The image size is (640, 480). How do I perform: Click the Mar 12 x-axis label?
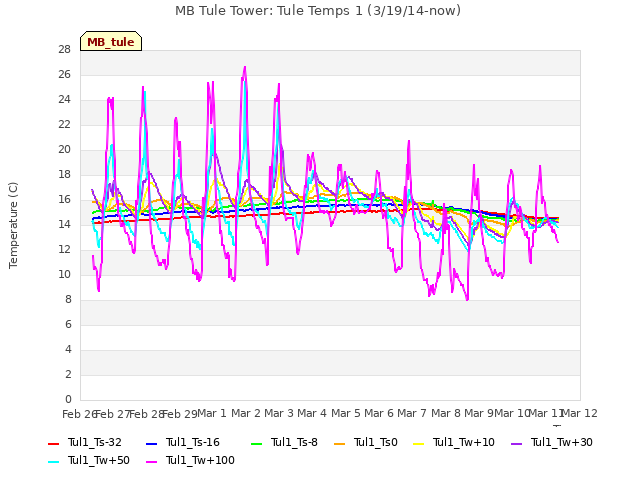point(580,413)
